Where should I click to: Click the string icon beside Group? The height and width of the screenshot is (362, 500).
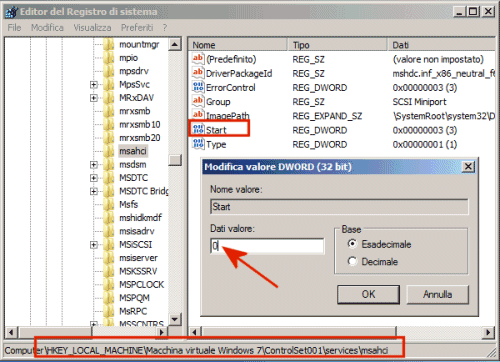(198, 101)
